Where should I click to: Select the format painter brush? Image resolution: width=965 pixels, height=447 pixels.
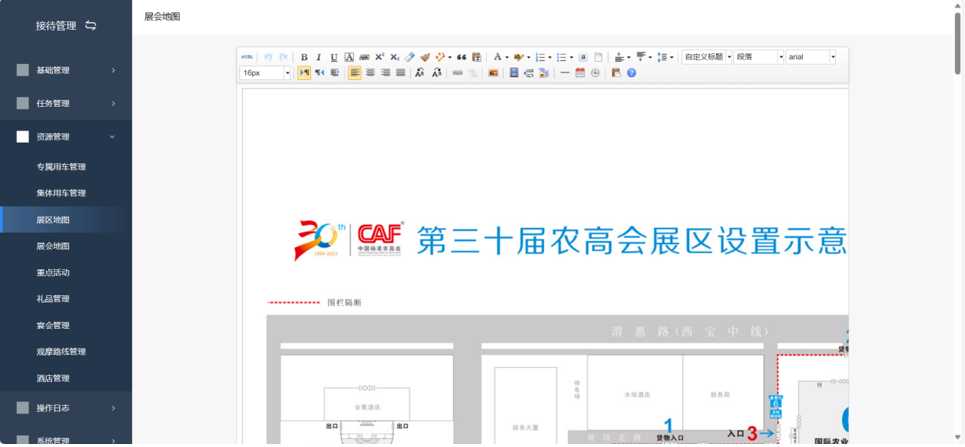coord(425,57)
